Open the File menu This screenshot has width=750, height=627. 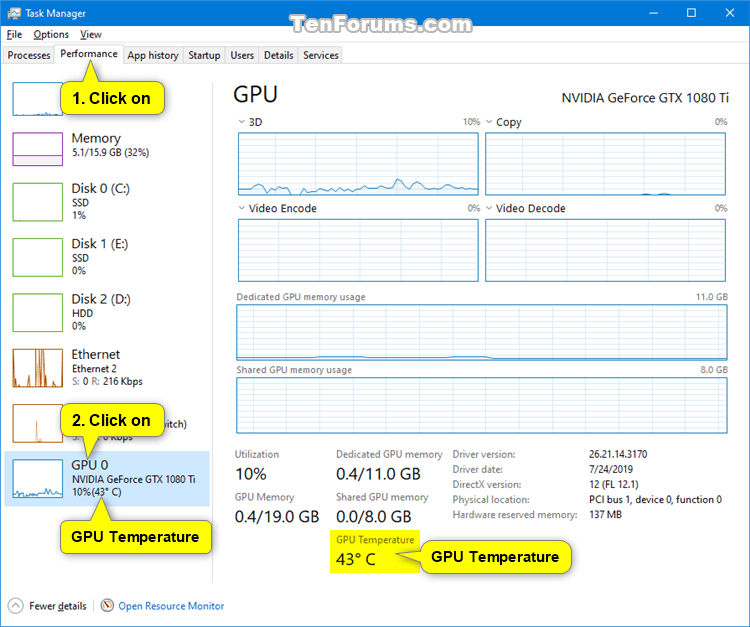(x=14, y=34)
